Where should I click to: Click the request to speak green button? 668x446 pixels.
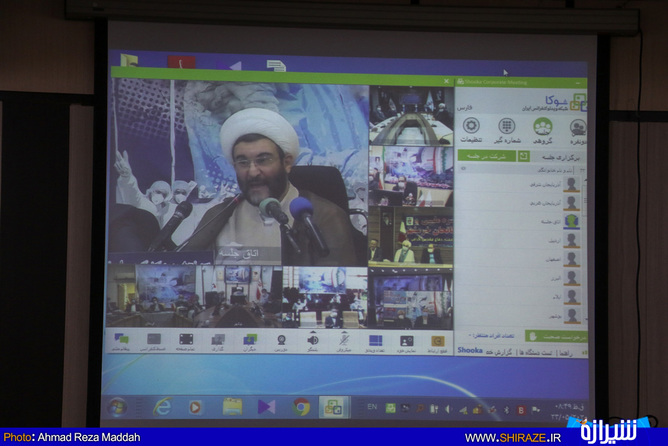click(556, 337)
